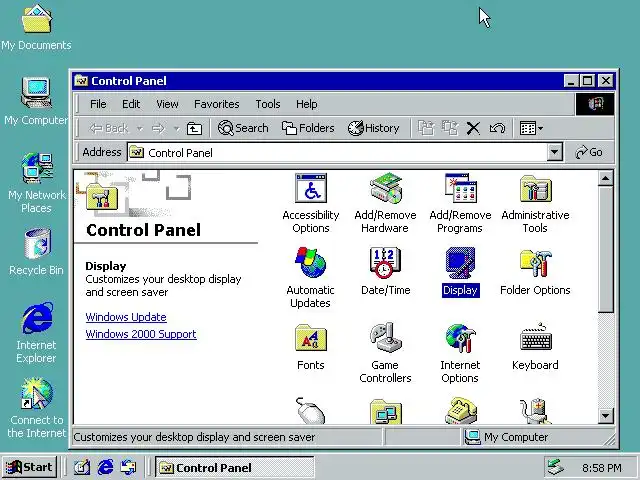Viewport: 640px width, 480px height.
Task: Open Folder Options applet
Action: (x=535, y=271)
